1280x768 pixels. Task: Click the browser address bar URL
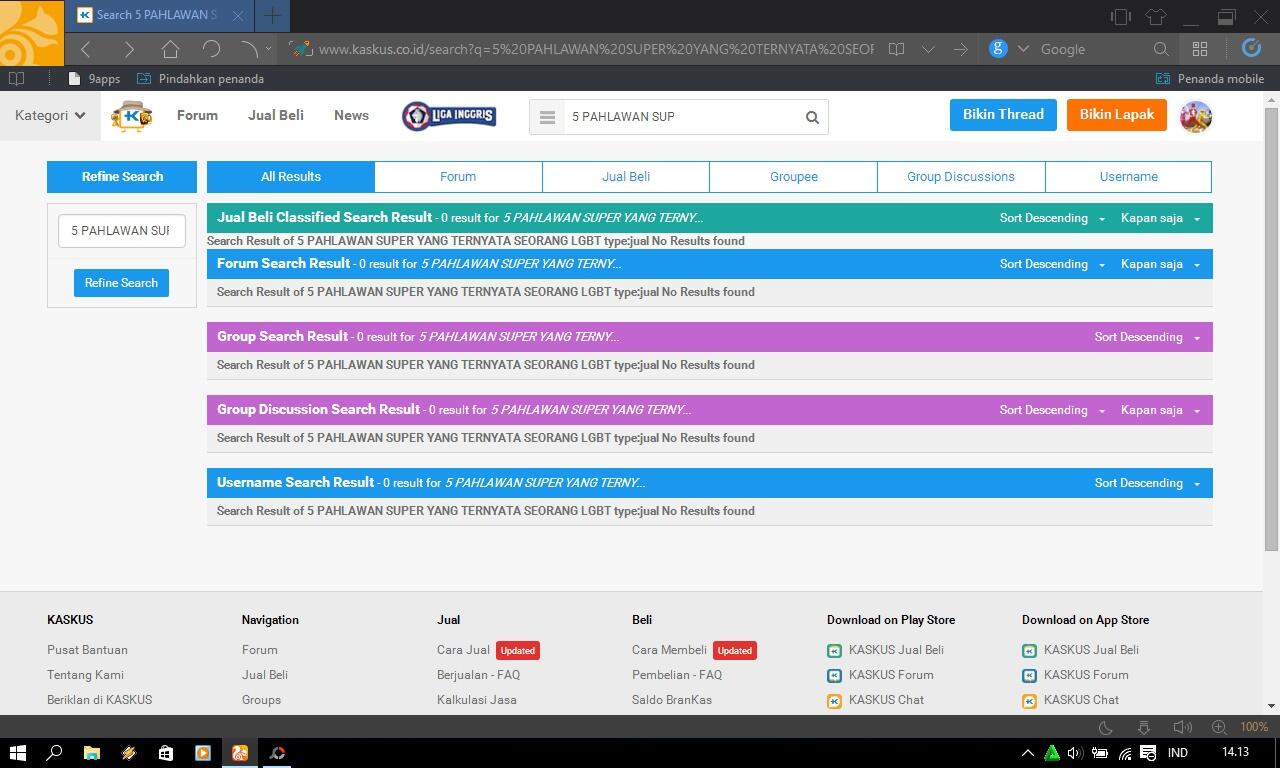tap(596, 49)
